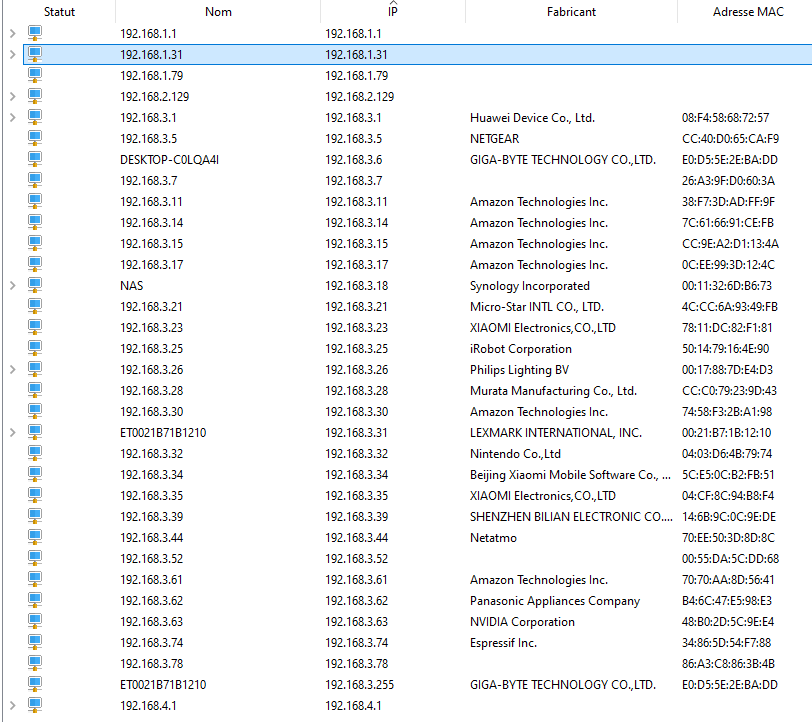Expand the 192.168.3.1 Huawei row

click(12, 118)
